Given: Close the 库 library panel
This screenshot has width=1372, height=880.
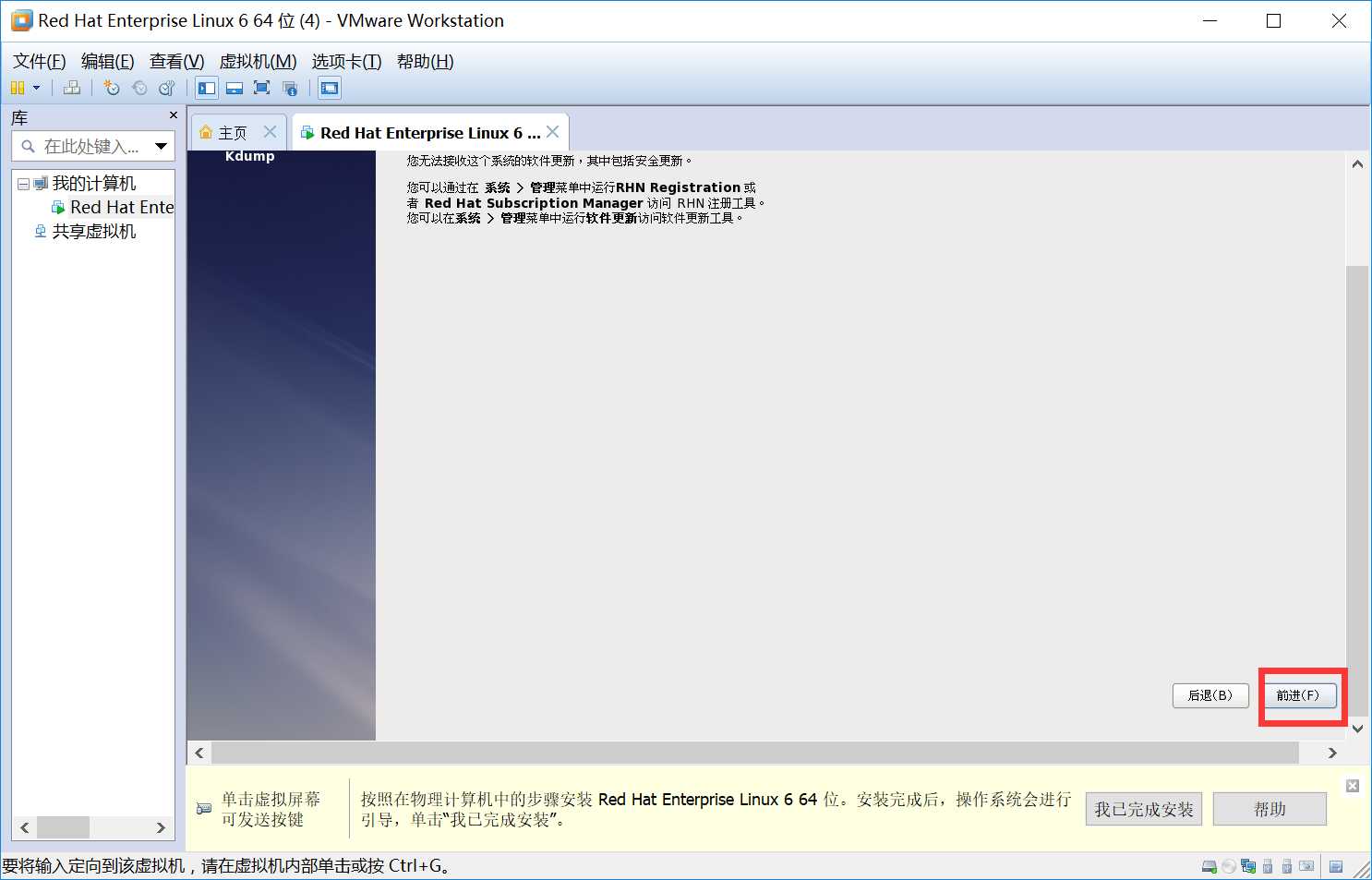Looking at the screenshot, I should click(x=173, y=115).
